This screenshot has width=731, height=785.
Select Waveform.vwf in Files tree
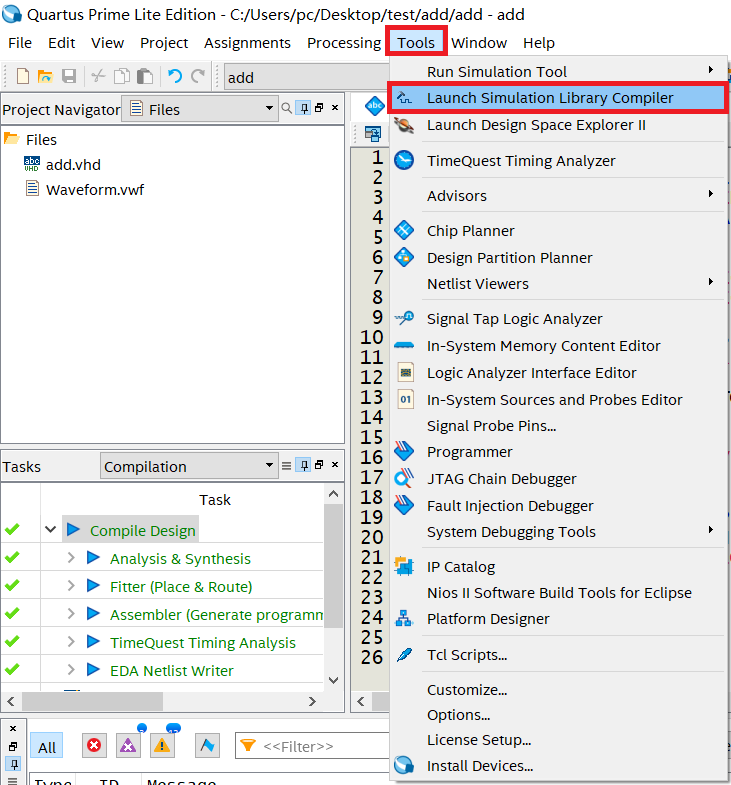[95, 190]
